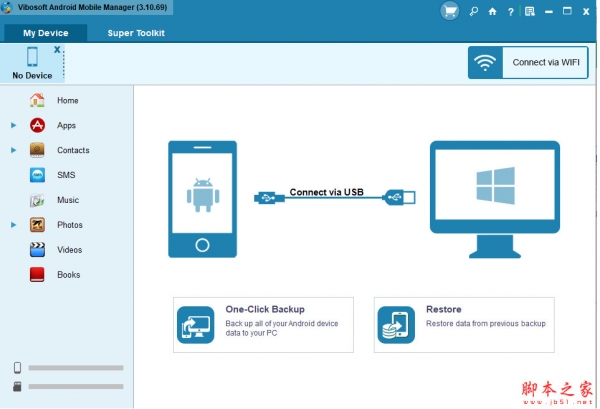Open Music in the sidebar
This screenshot has height=409, width=600.
click(68, 200)
